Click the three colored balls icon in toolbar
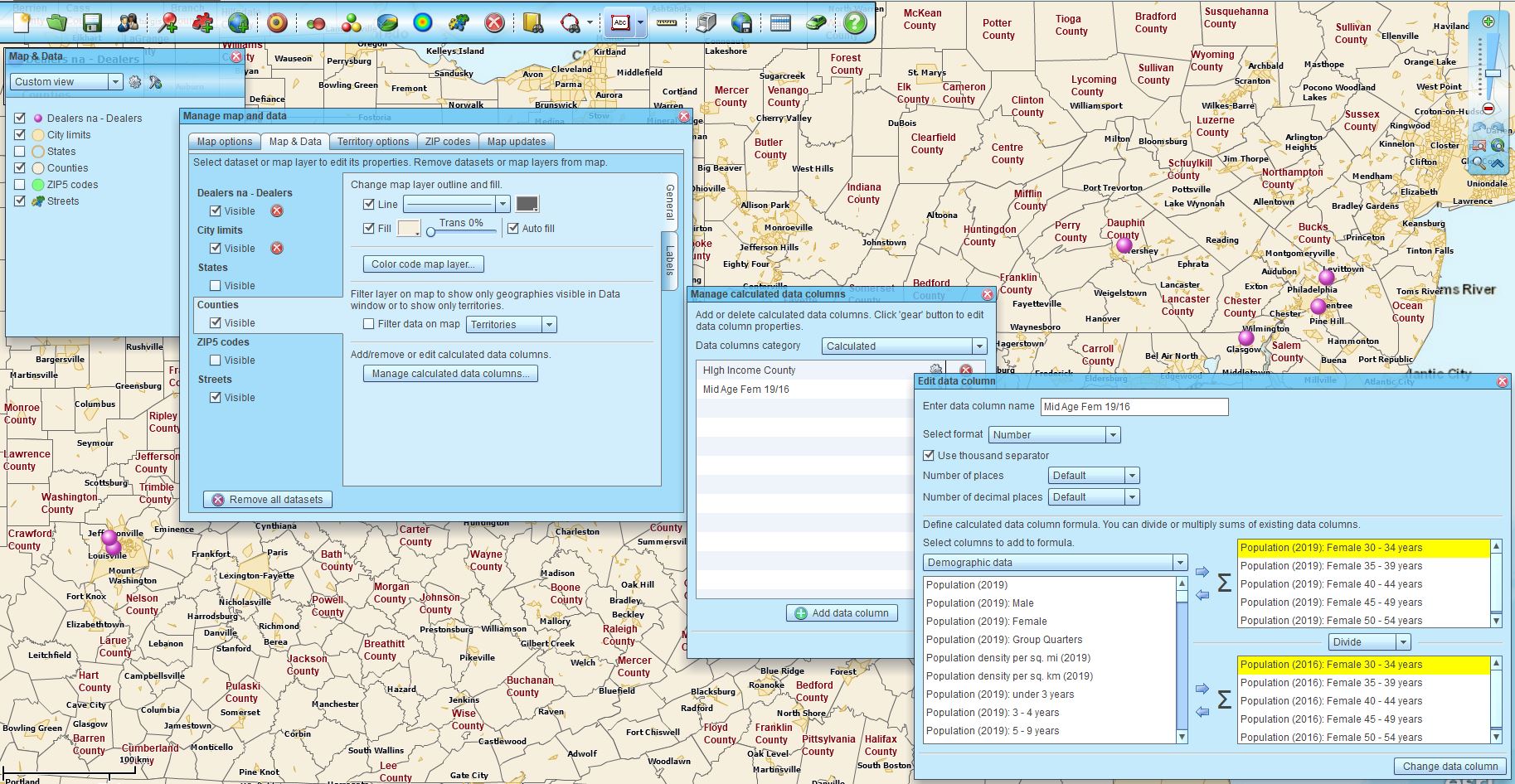The width and height of the screenshot is (1515, 784). (351, 22)
